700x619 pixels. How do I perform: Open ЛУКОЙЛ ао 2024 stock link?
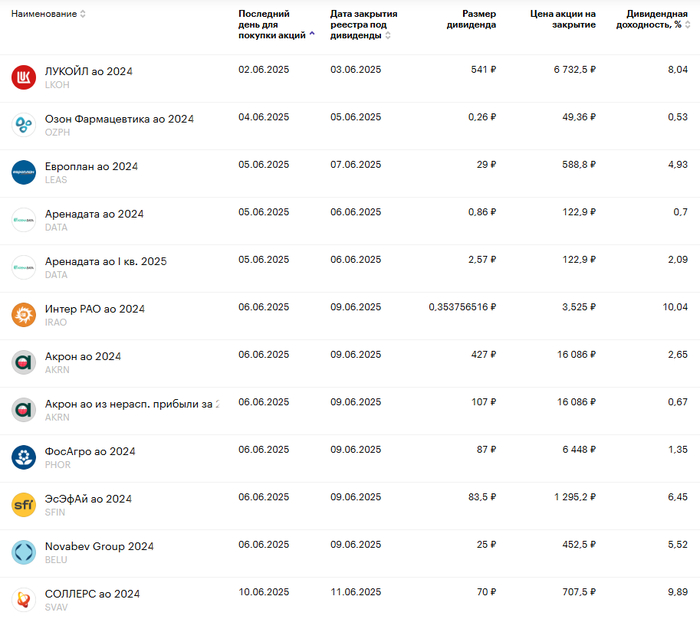(x=88, y=71)
